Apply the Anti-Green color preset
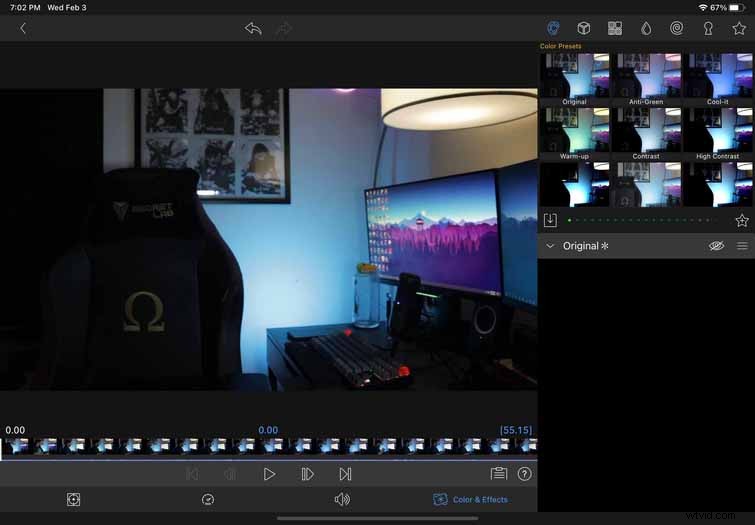This screenshot has width=755, height=525. [x=646, y=79]
